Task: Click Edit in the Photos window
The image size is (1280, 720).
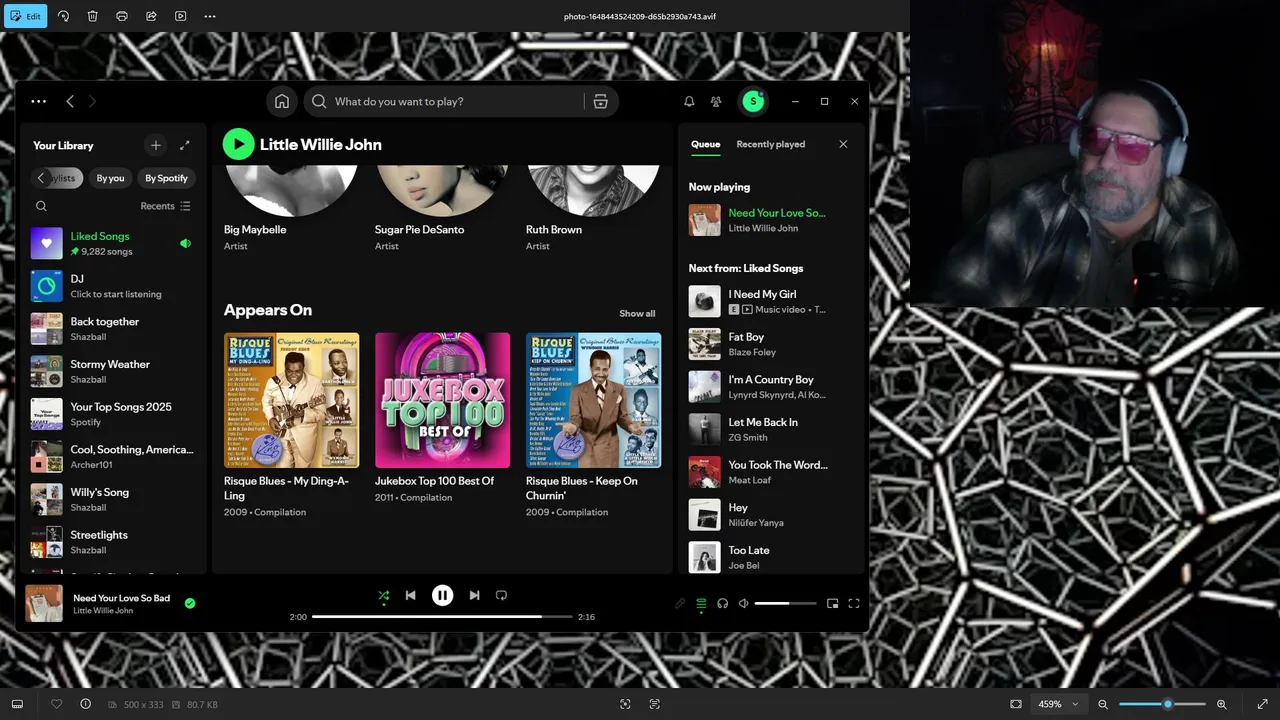Action: coord(27,16)
